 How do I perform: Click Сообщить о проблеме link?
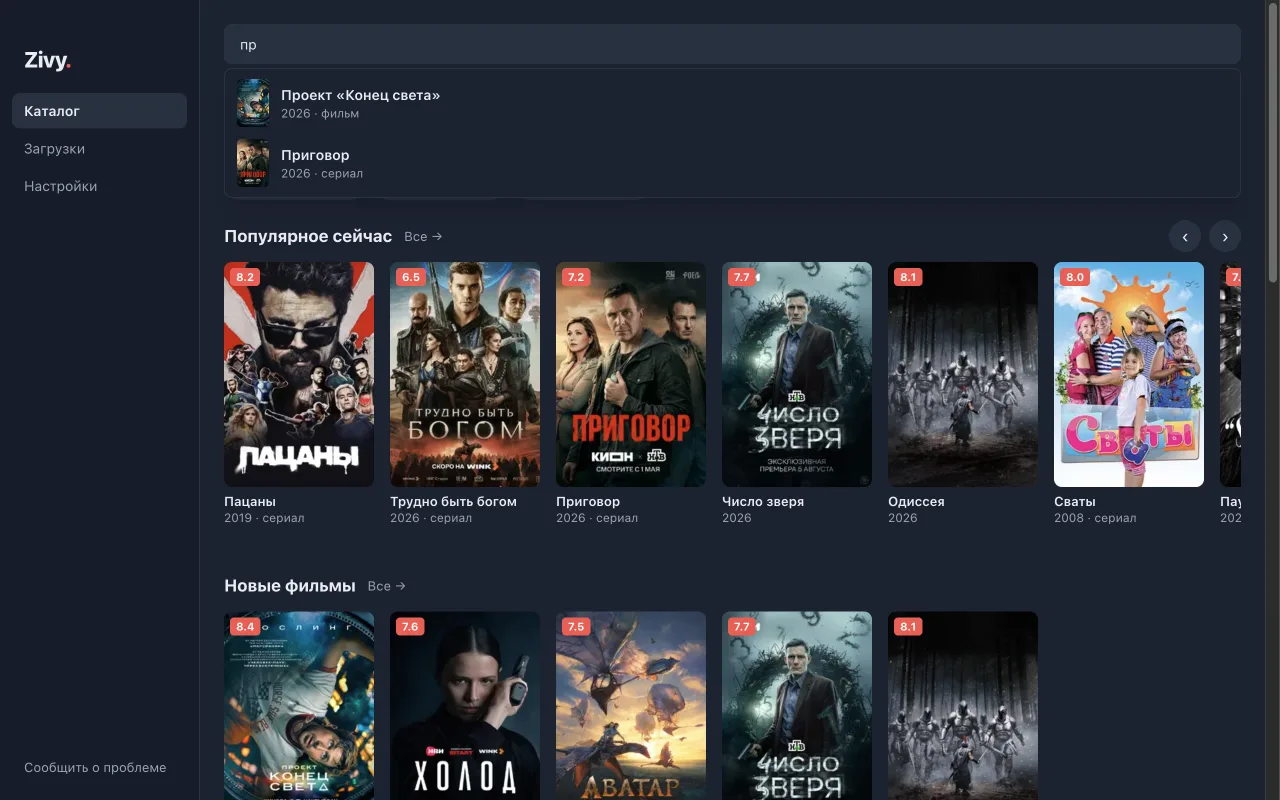click(95, 768)
